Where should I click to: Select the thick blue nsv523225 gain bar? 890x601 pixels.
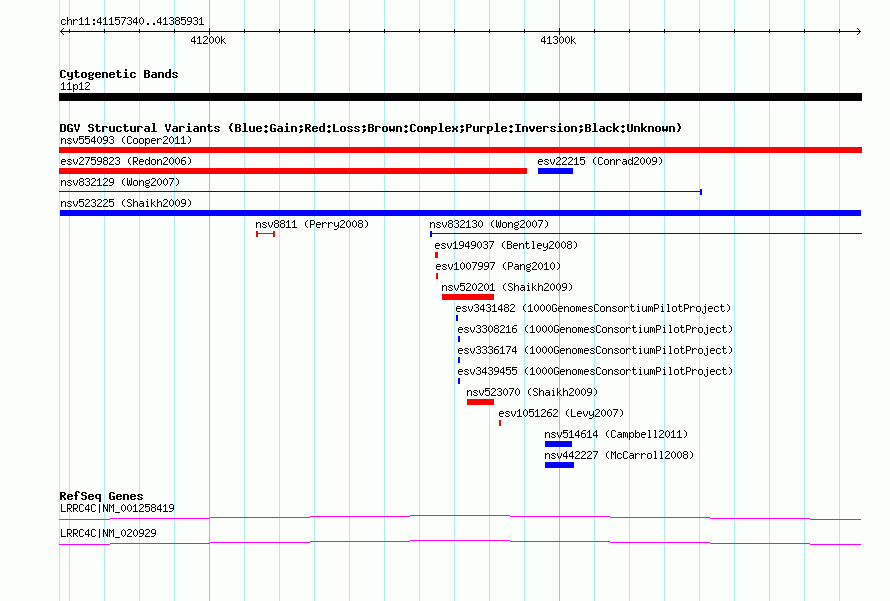pyautogui.click(x=460, y=213)
